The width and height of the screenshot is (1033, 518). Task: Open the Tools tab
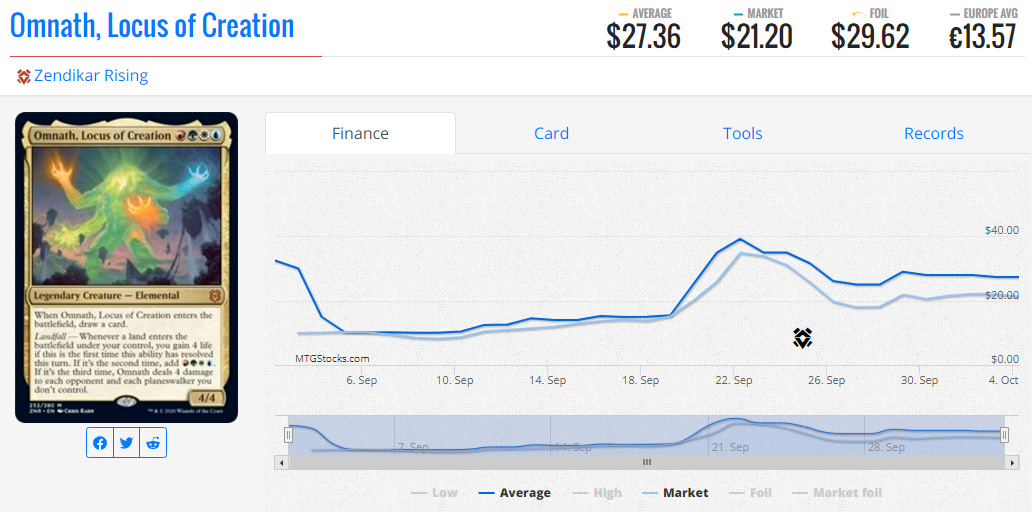pos(742,133)
